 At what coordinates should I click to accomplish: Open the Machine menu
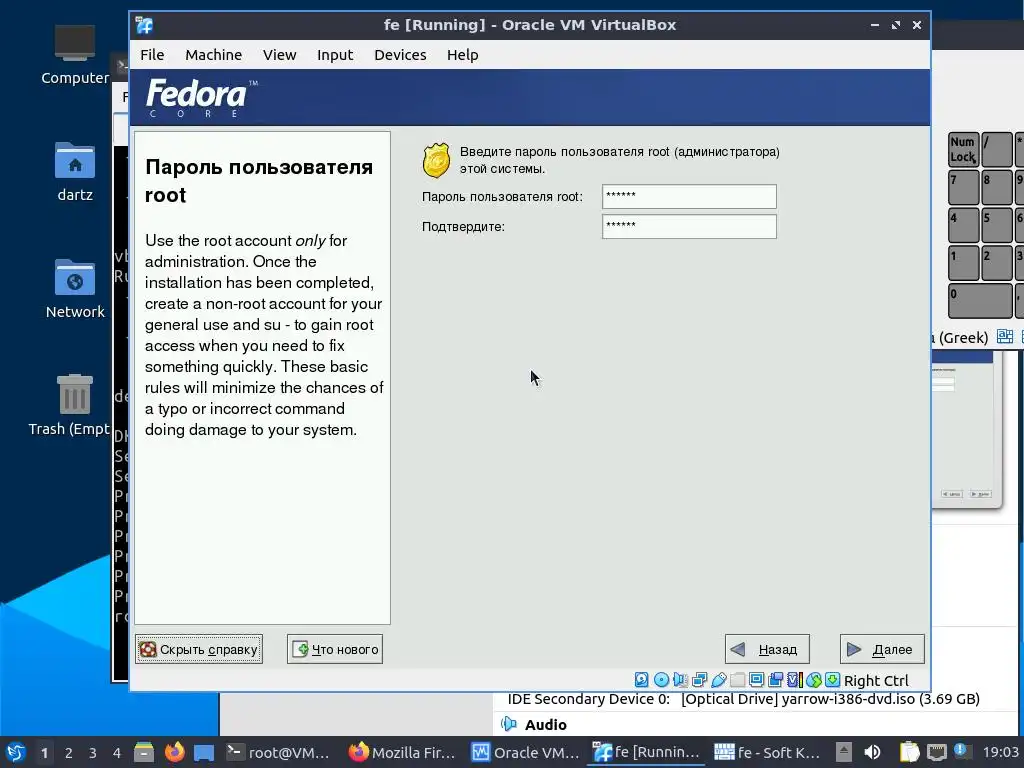point(214,55)
